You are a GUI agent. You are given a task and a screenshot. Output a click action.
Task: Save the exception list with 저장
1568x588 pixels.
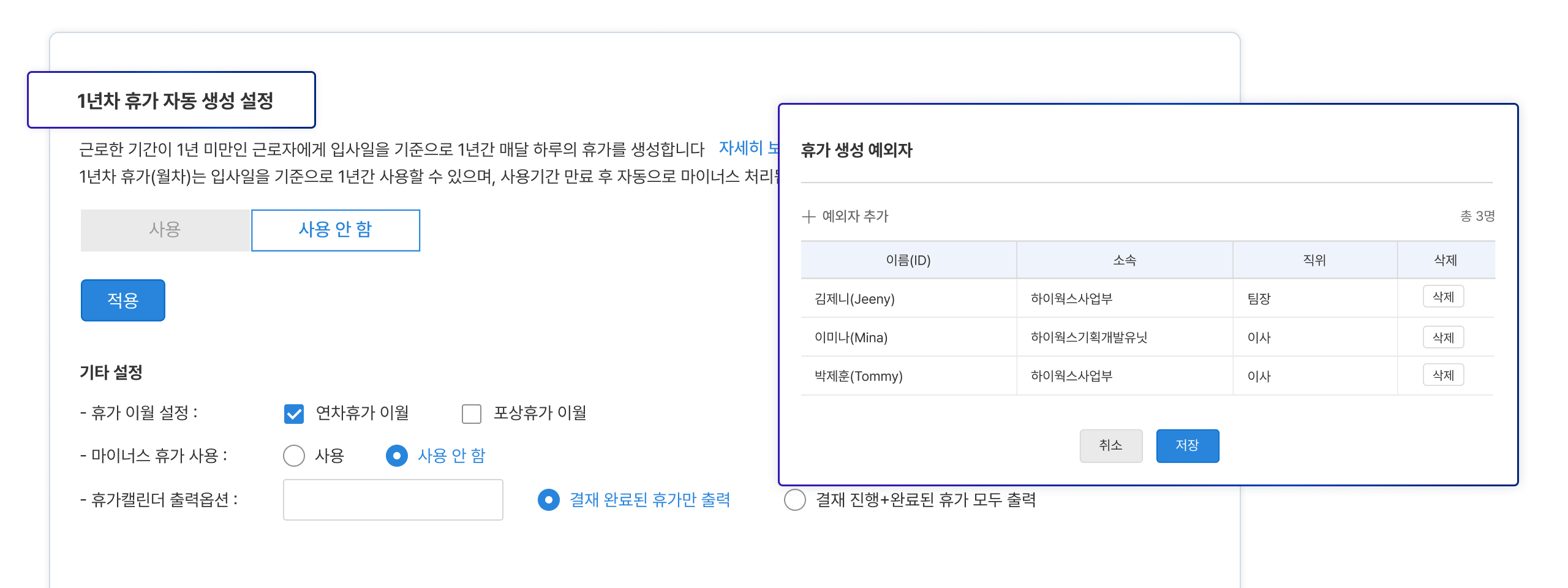click(x=1187, y=446)
